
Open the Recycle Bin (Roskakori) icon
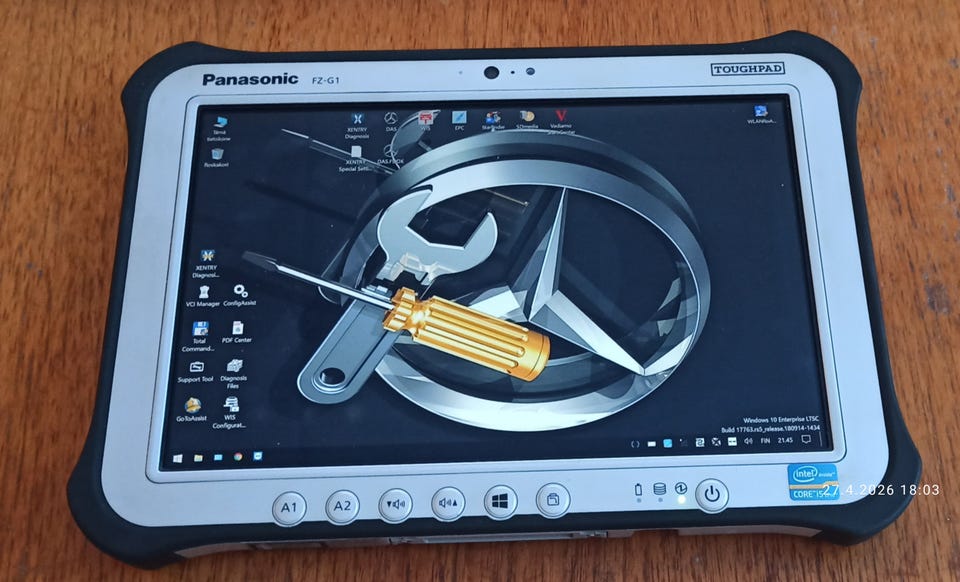(216, 158)
